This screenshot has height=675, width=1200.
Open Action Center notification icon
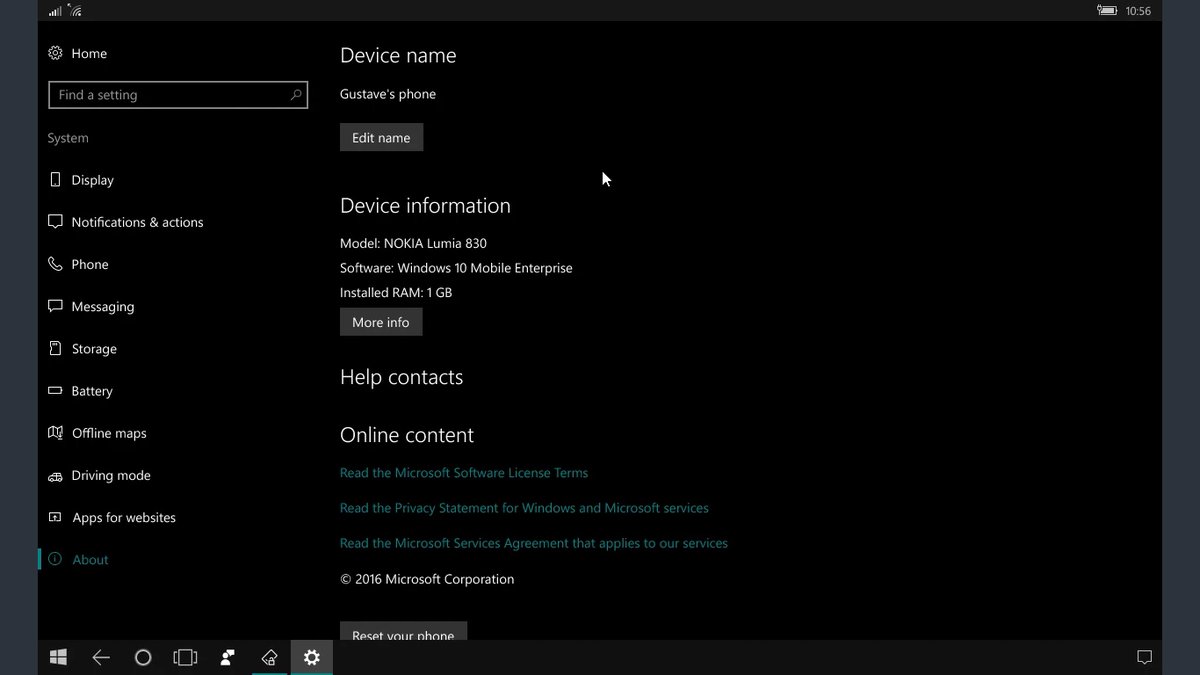coord(1144,657)
